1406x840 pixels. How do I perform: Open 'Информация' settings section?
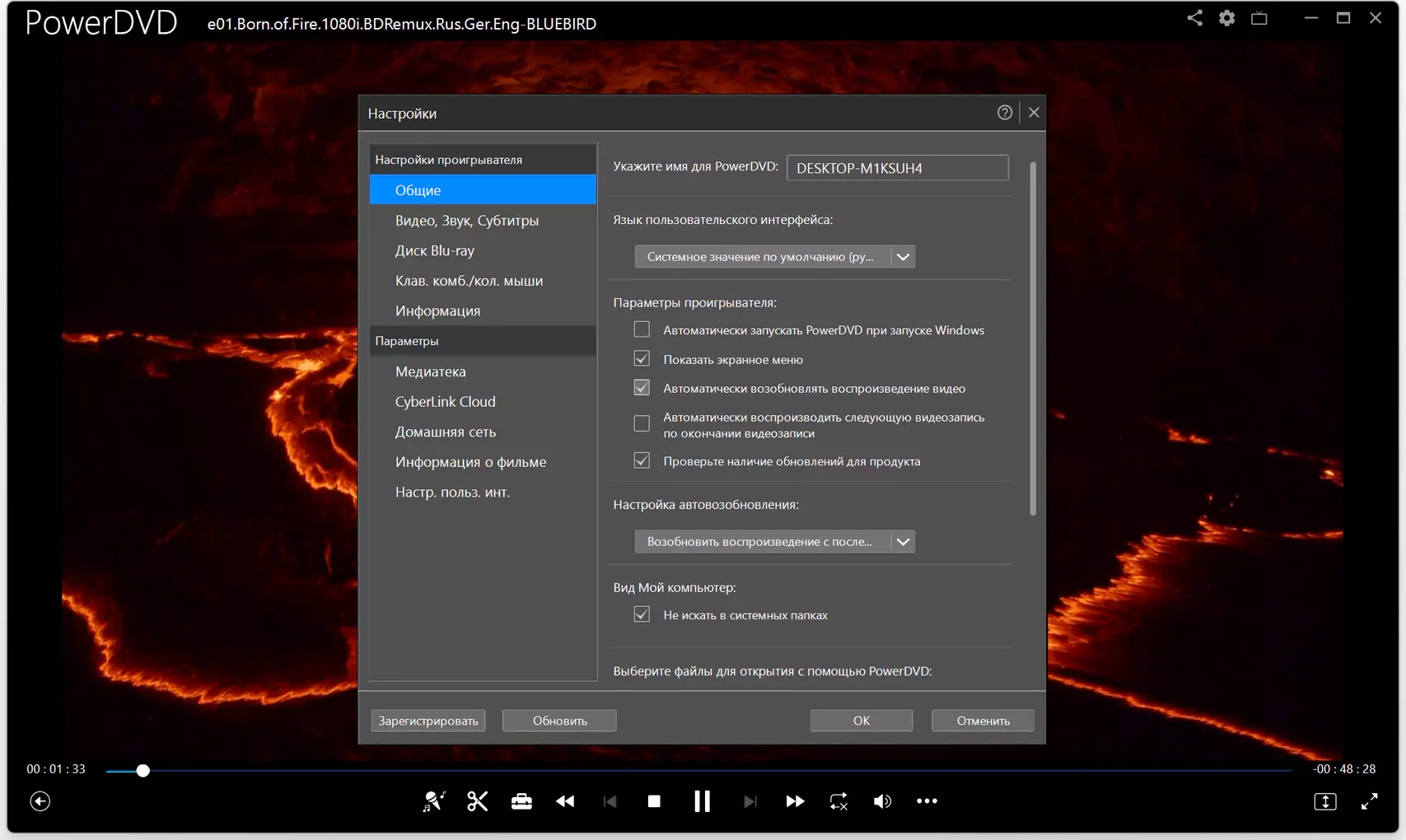[483, 310]
